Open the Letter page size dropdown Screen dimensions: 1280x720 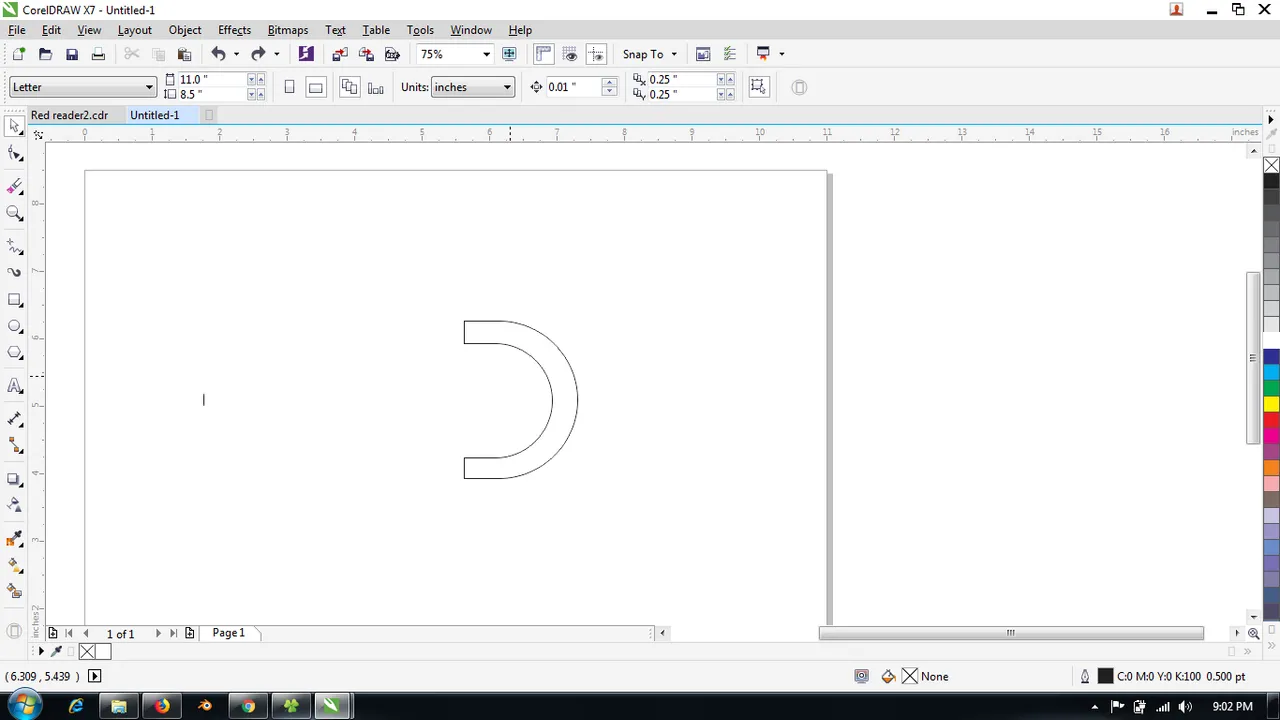pyautogui.click(x=82, y=87)
